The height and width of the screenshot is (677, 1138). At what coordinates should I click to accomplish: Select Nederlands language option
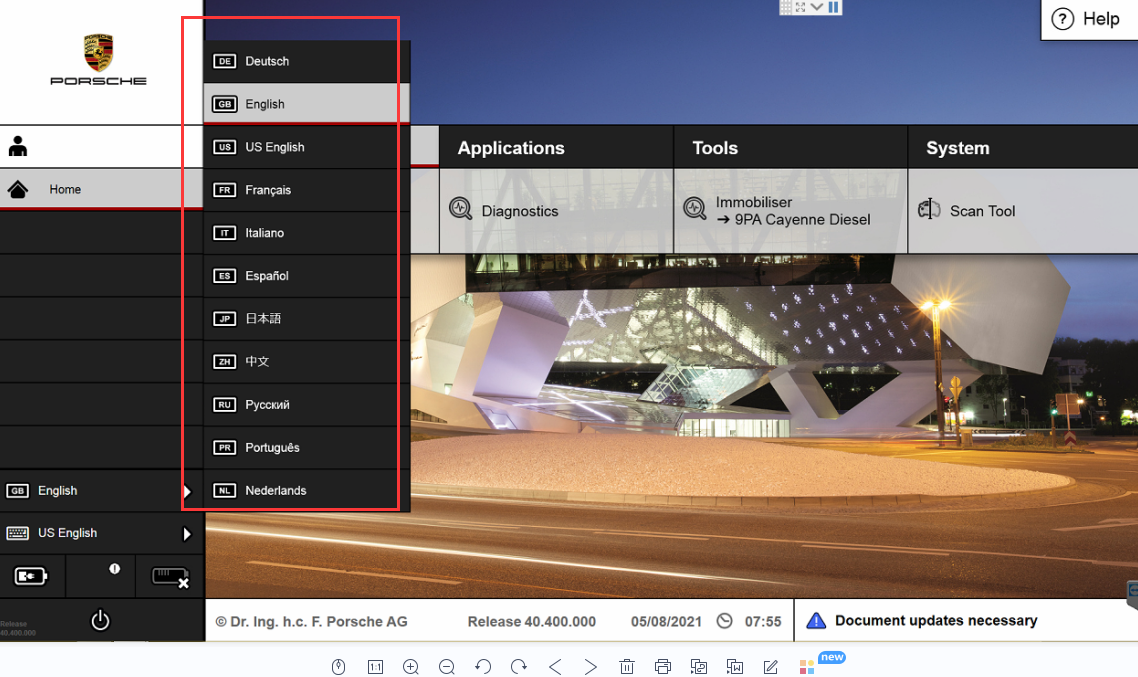tap(276, 491)
